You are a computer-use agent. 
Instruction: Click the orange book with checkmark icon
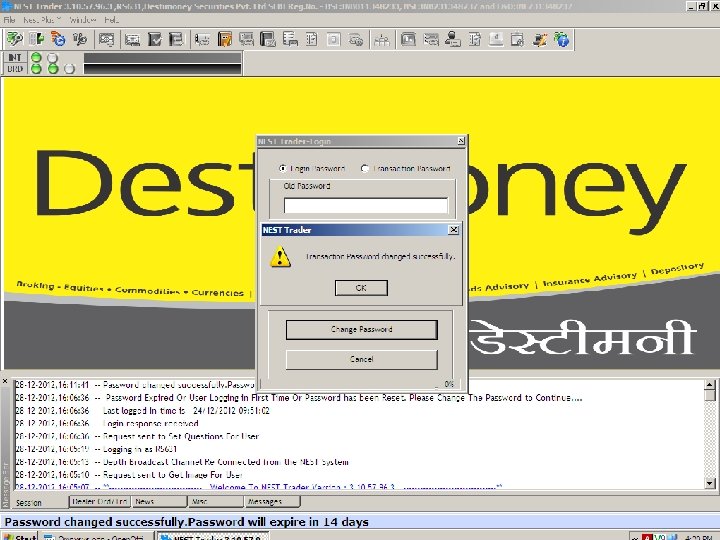(x=225, y=39)
